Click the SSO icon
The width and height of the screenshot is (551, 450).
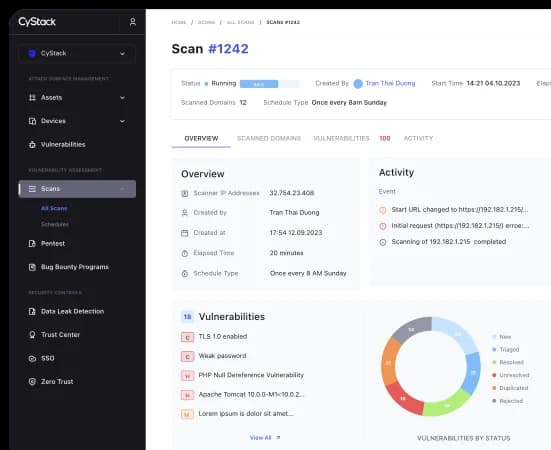tap(32, 358)
